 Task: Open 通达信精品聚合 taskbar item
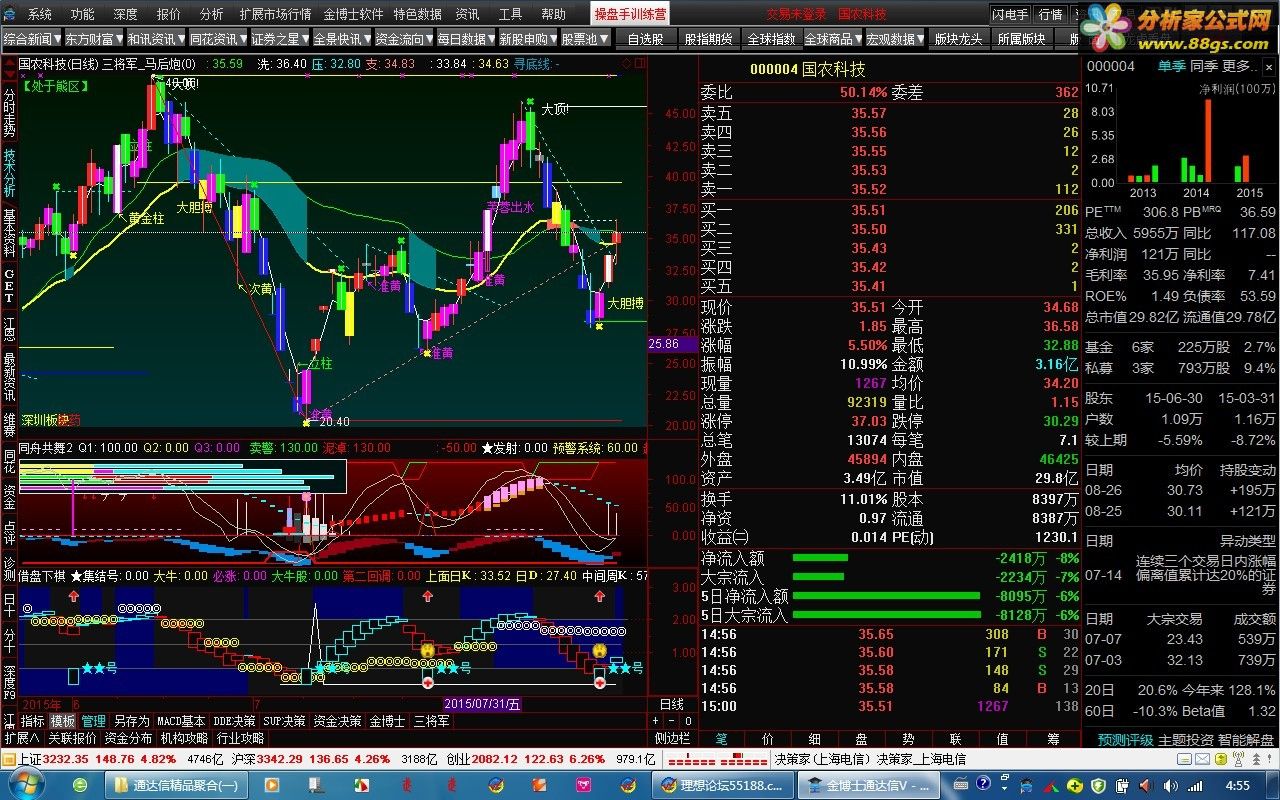coord(177,785)
